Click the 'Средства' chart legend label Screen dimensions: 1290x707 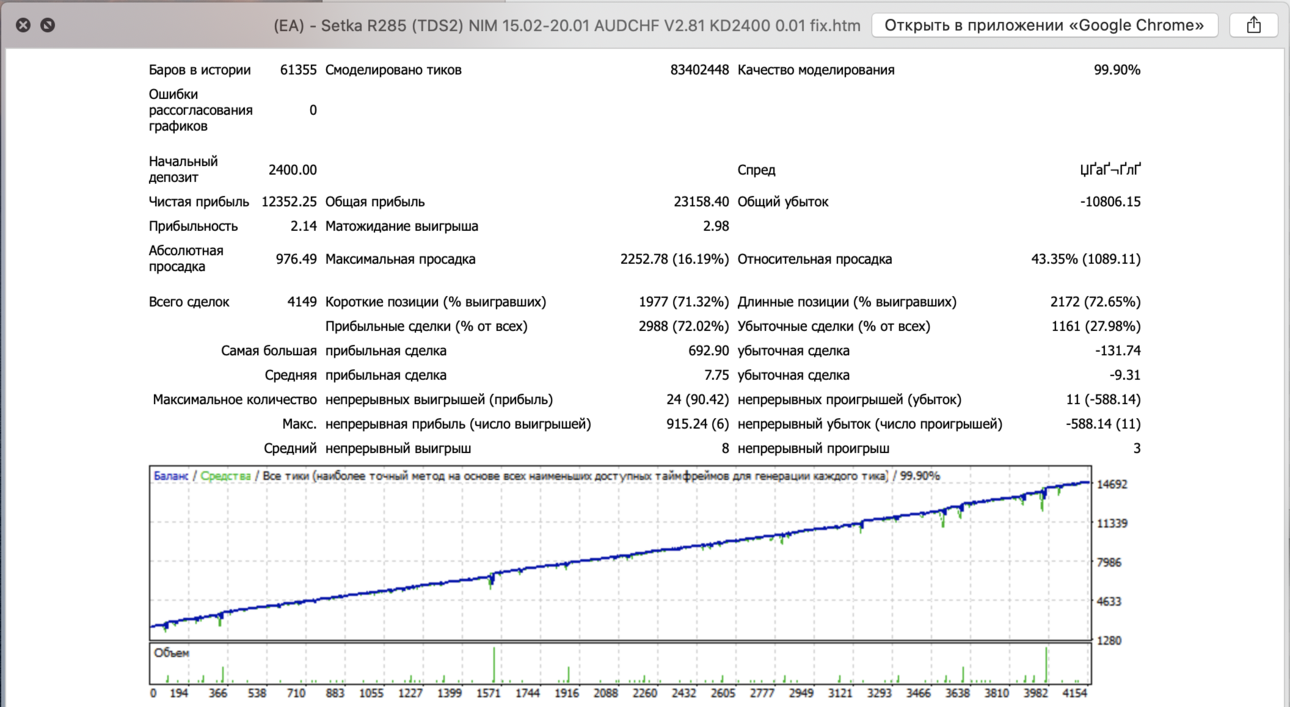click(x=226, y=476)
